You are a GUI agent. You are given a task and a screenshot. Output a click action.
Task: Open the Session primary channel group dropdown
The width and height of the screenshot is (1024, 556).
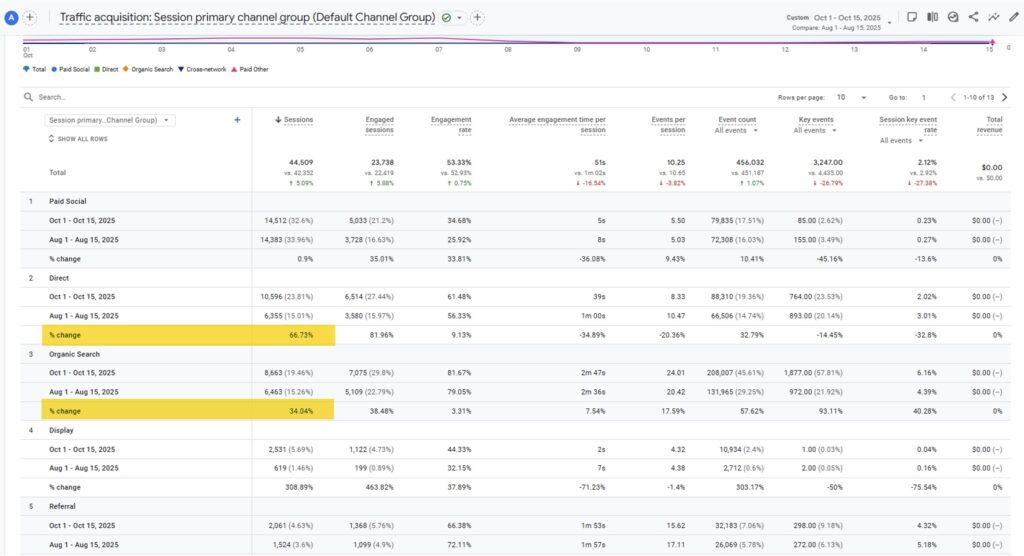click(x=109, y=120)
